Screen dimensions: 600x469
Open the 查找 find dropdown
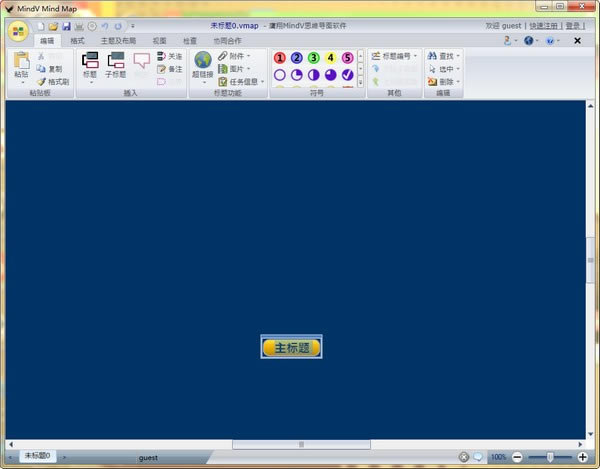444,56
